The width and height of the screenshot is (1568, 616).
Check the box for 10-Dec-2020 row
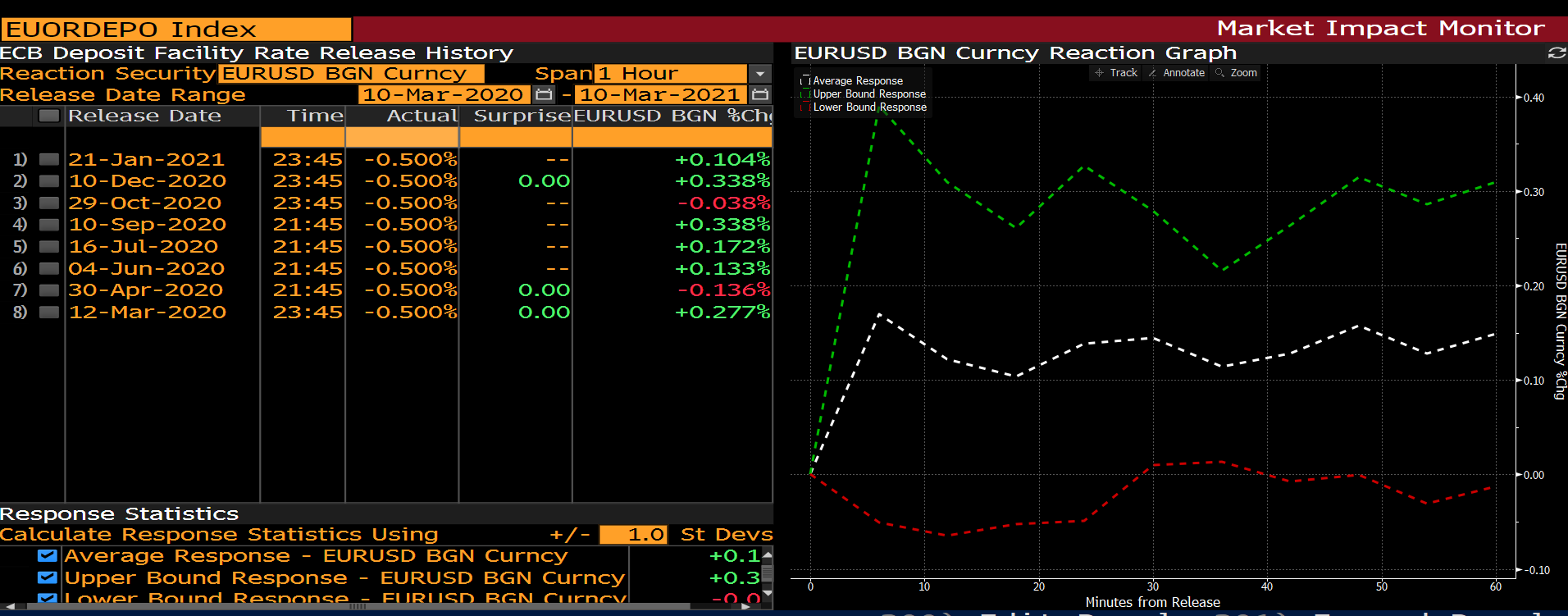49,180
